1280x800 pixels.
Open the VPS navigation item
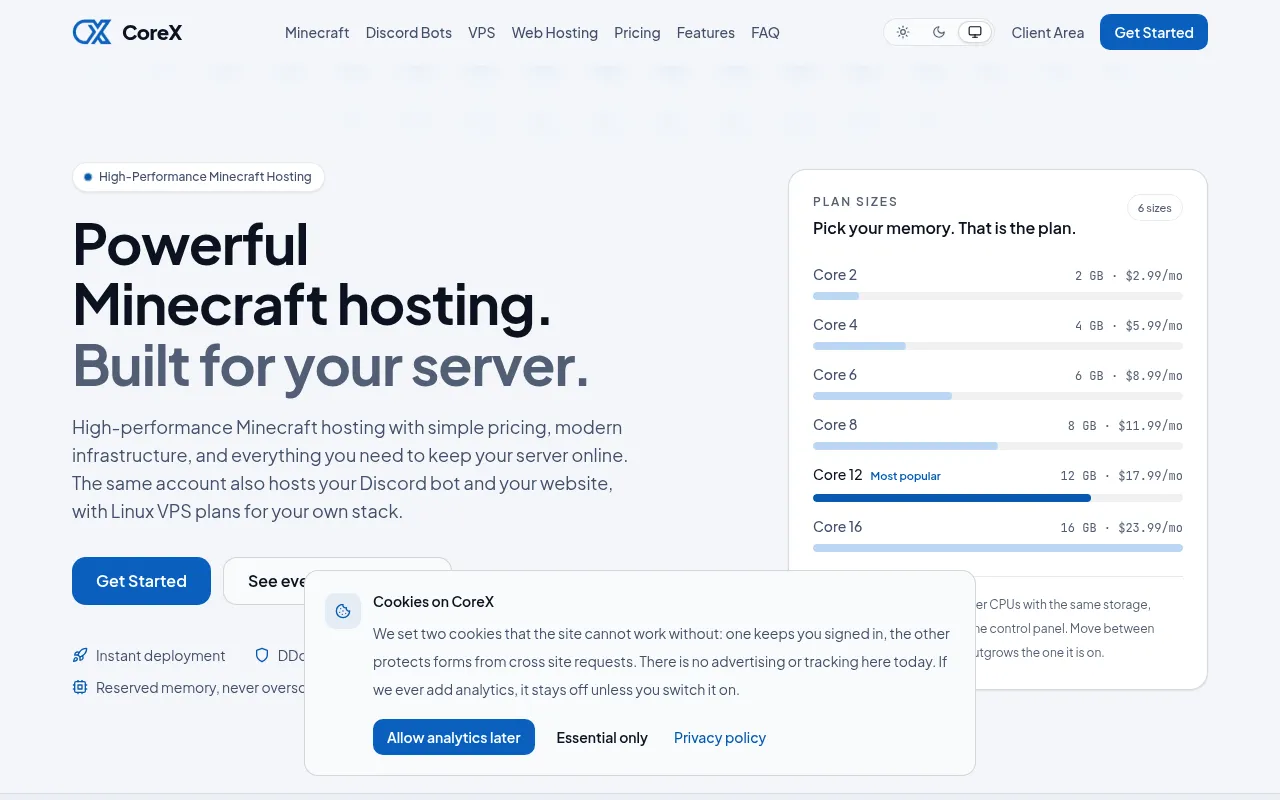point(482,32)
